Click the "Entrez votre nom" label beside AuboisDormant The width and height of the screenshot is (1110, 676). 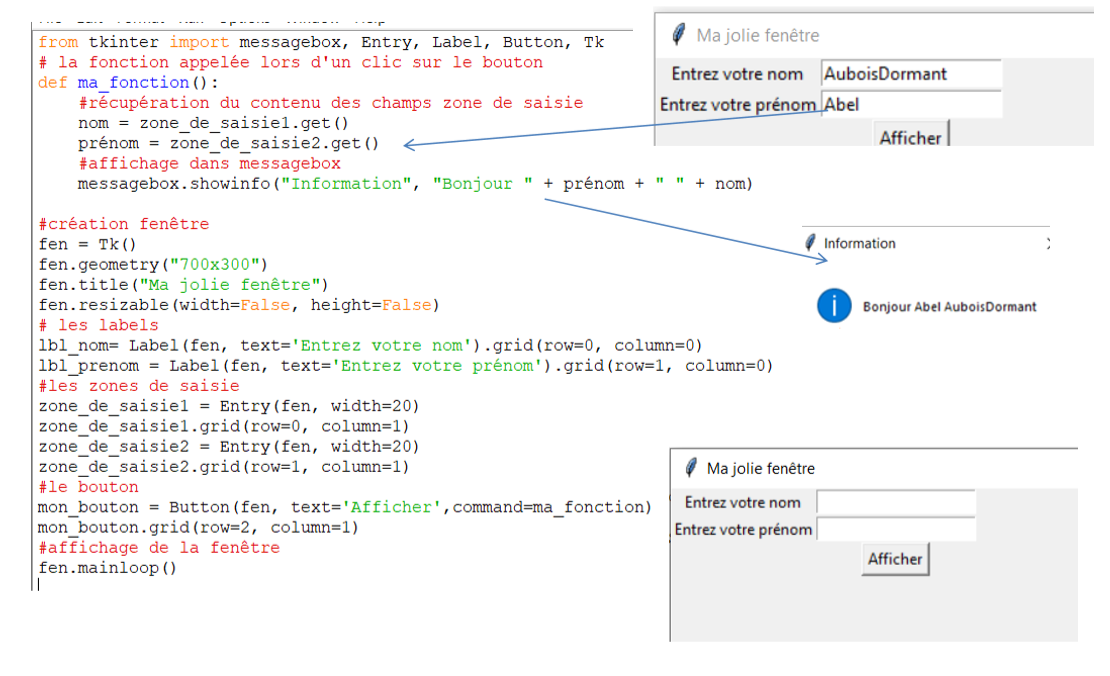pos(737,74)
